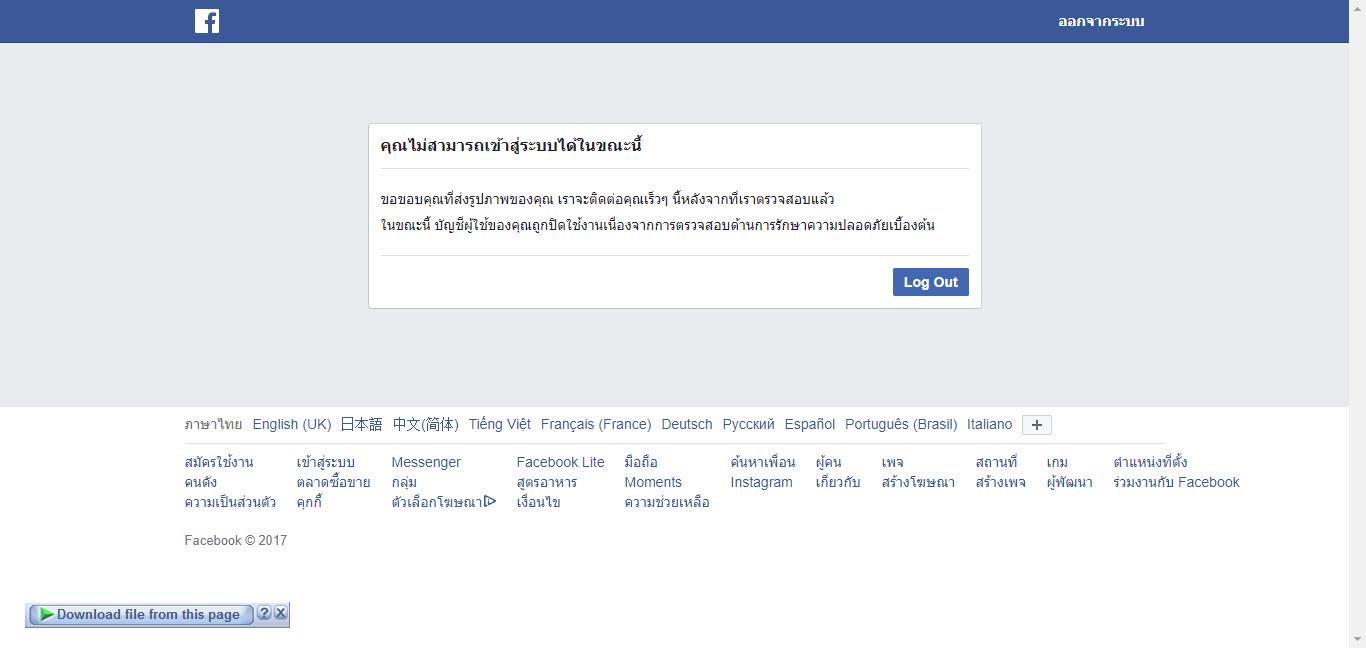The image size is (1366, 648).
Task: Open มือถือ footer link
Action: (x=641, y=462)
